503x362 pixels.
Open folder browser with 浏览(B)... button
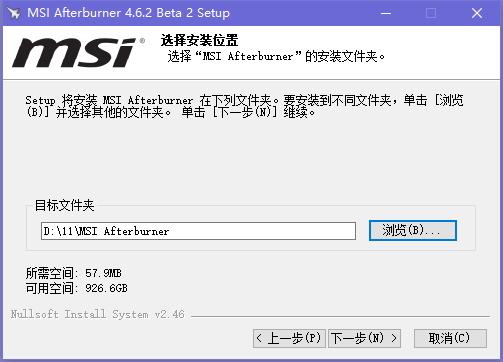coord(412,230)
